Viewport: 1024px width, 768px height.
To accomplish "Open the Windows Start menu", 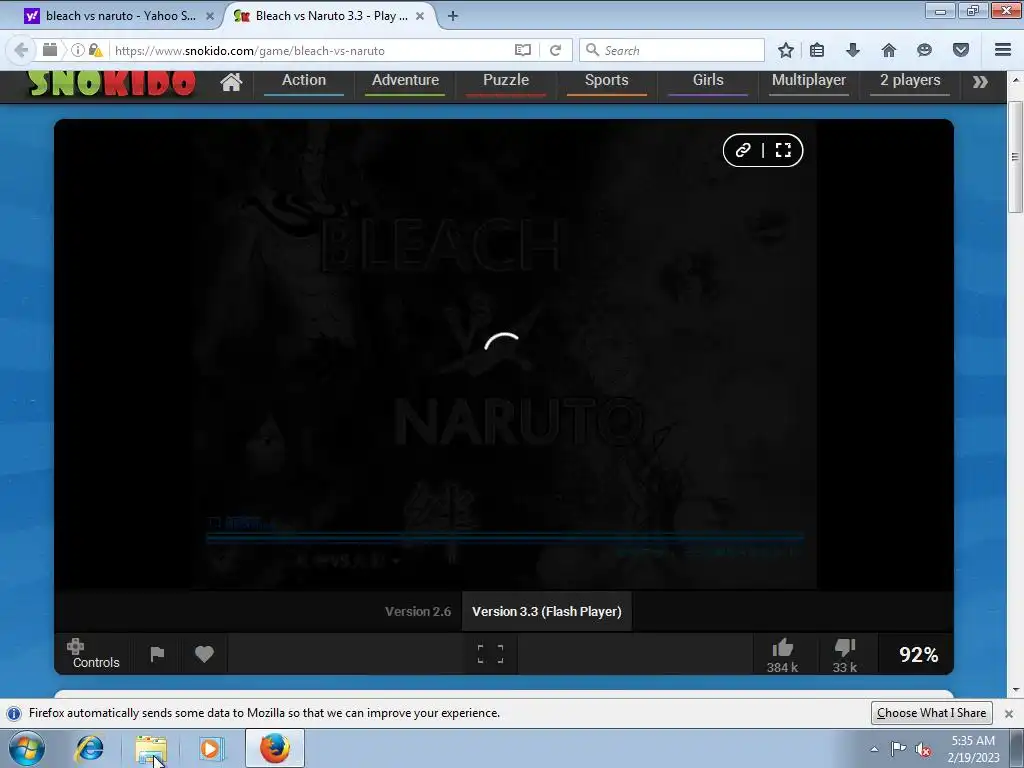I will click(x=26, y=748).
